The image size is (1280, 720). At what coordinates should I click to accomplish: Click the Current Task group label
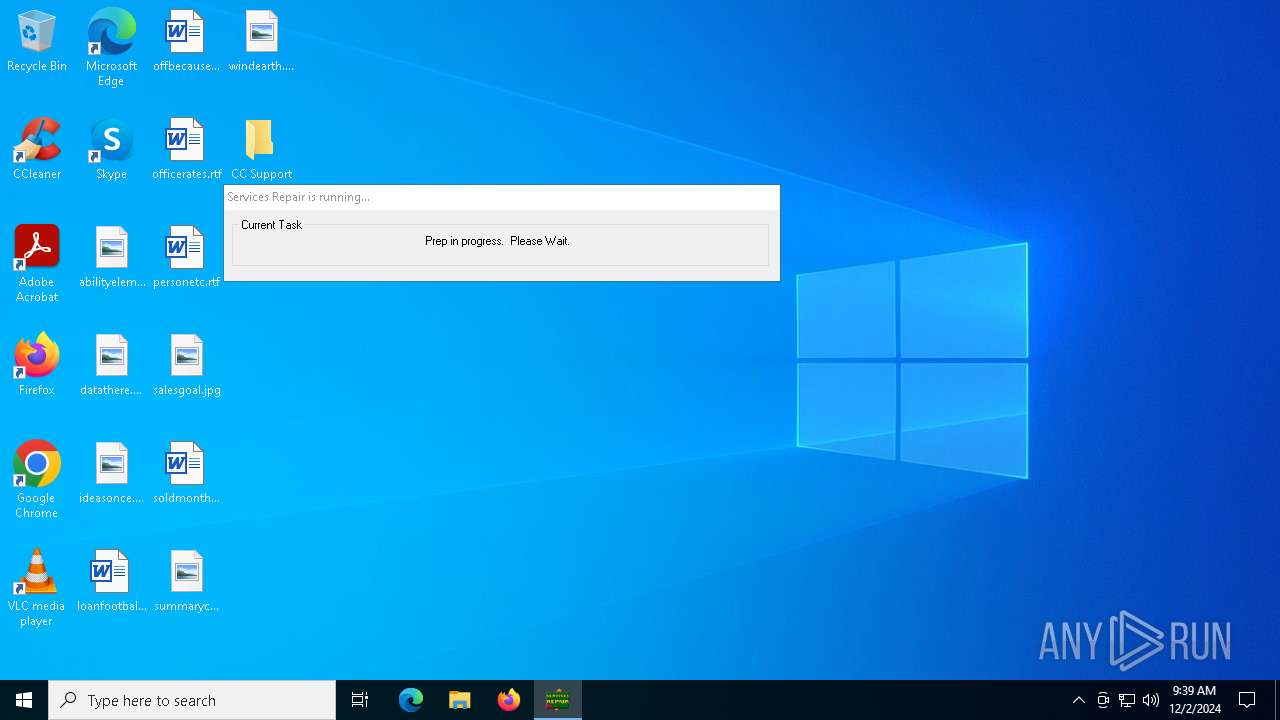(x=271, y=225)
